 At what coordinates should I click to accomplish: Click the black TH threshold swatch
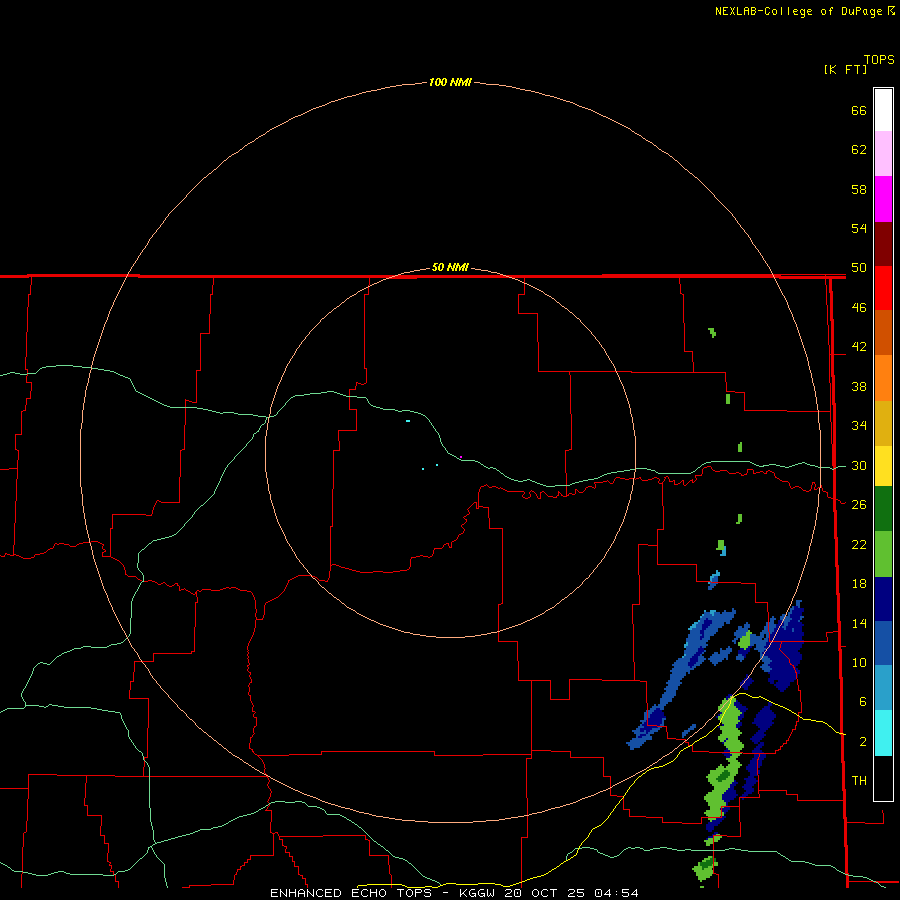coord(883,778)
